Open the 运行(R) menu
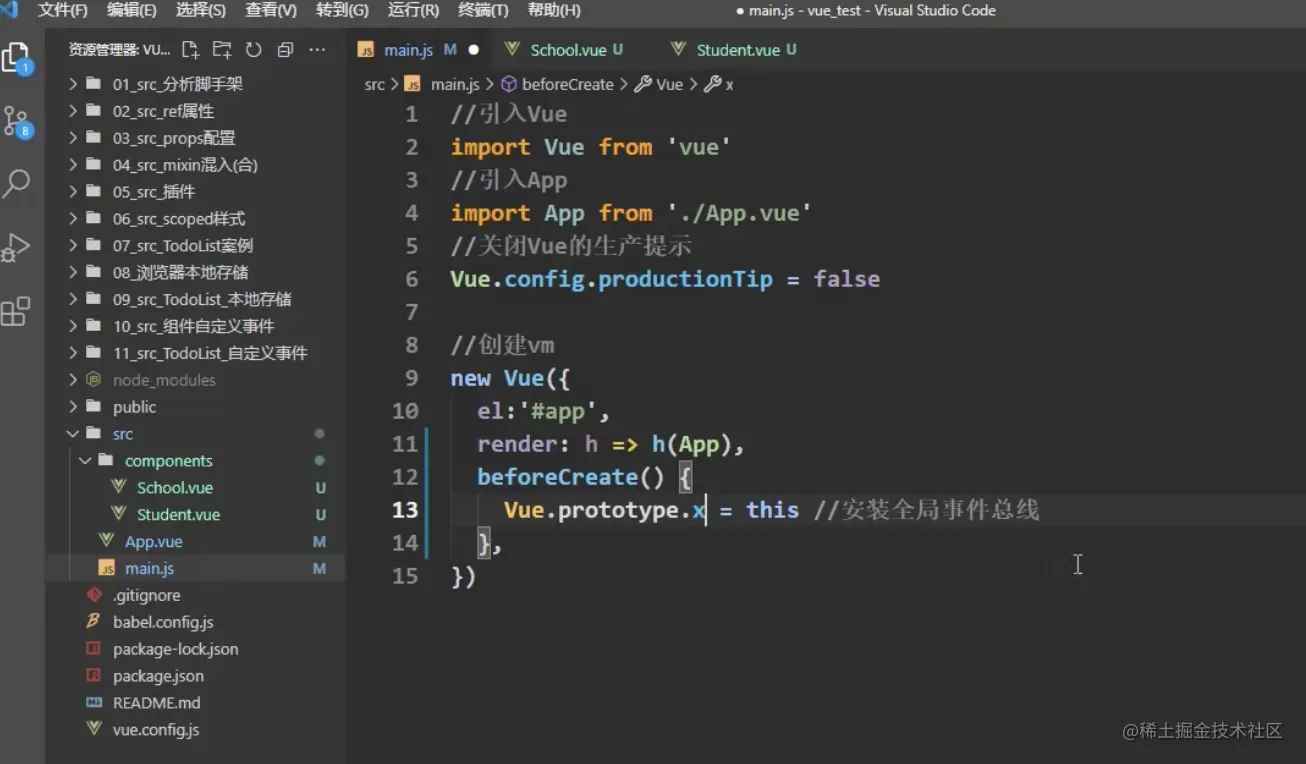 point(413,10)
